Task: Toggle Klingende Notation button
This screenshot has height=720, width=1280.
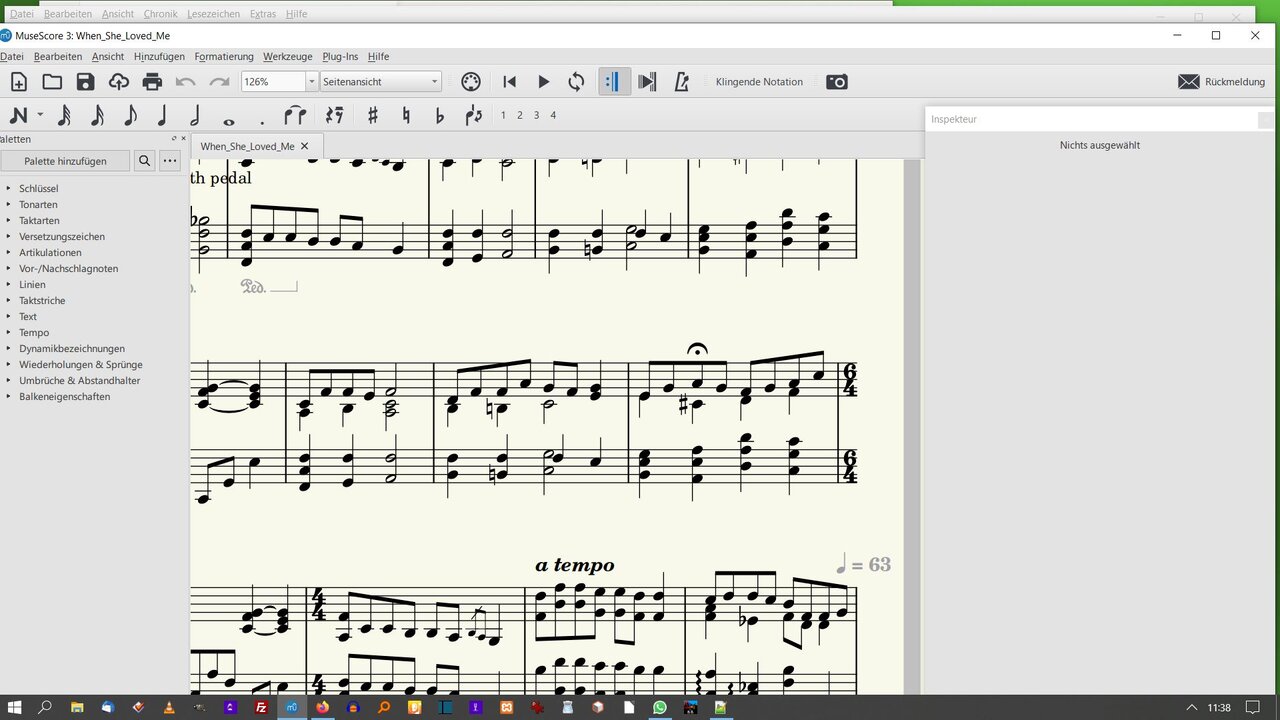Action: (x=759, y=82)
